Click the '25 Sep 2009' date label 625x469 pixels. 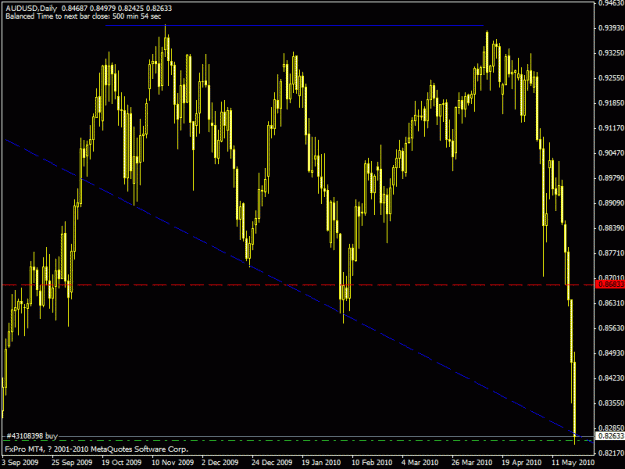(72, 463)
